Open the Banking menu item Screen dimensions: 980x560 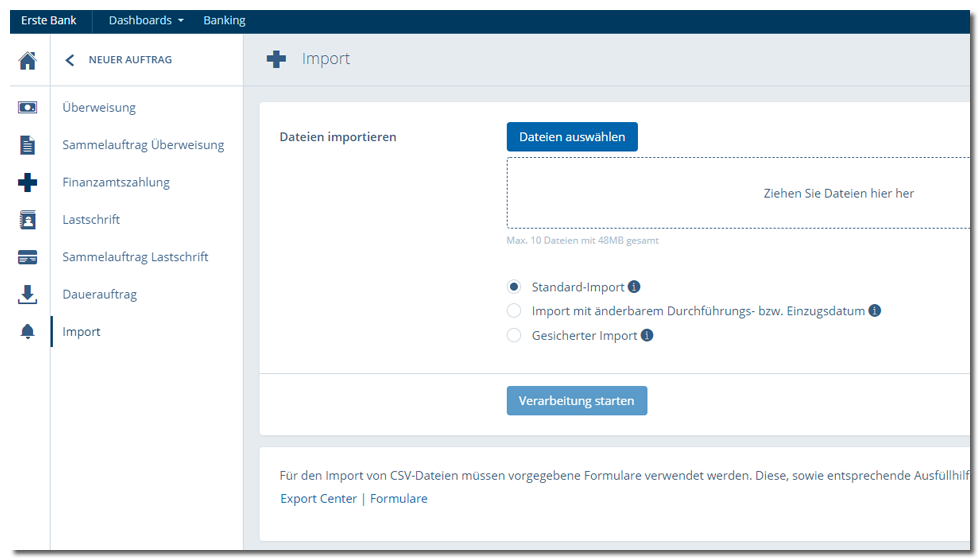pos(224,21)
